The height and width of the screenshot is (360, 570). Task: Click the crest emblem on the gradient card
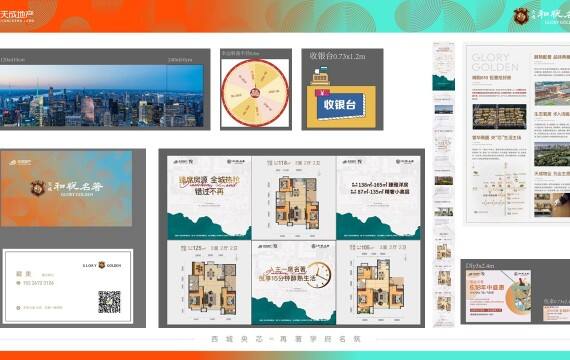point(37,188)
